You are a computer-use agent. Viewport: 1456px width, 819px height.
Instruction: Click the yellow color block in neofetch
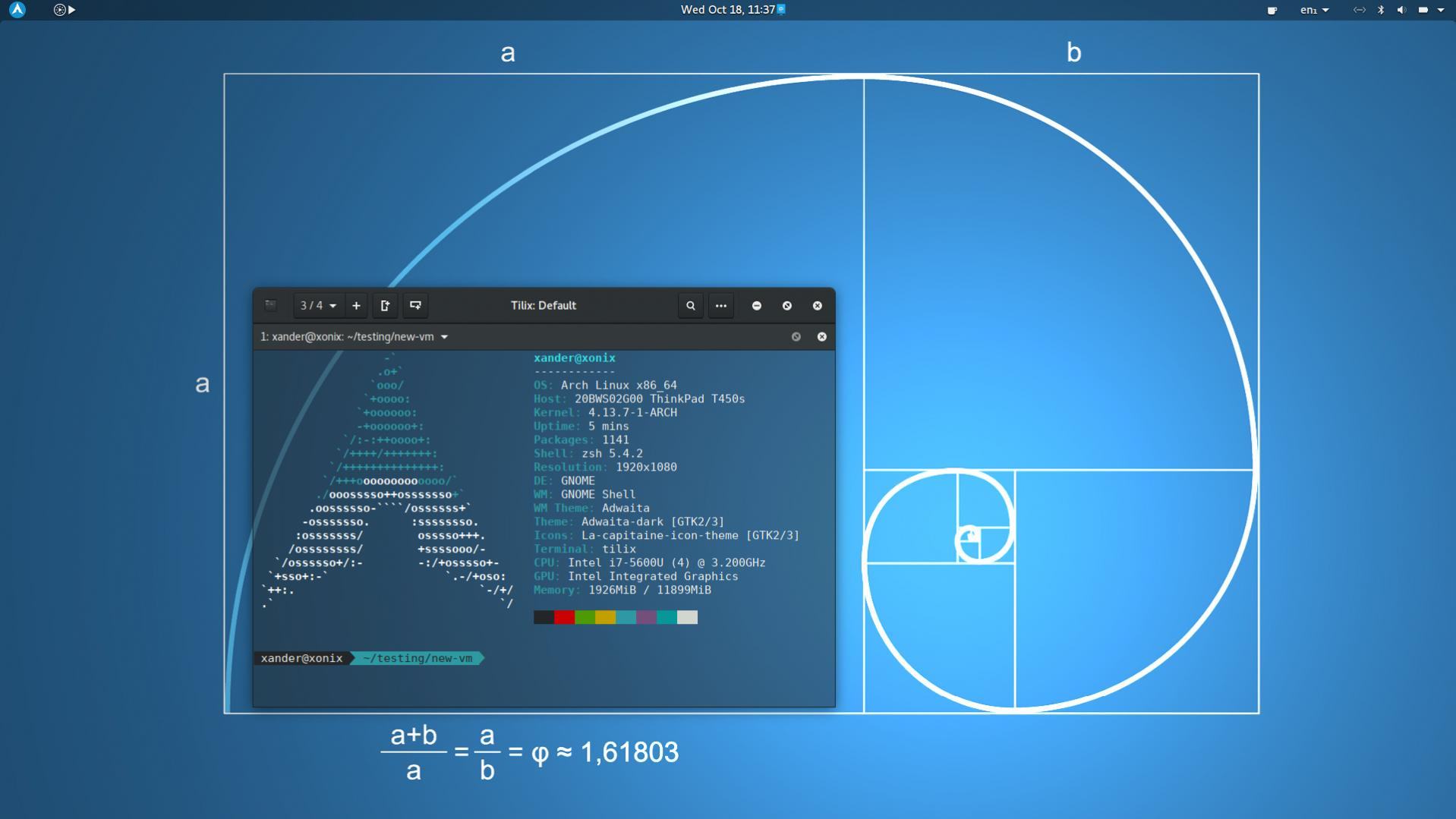[605, 617]
